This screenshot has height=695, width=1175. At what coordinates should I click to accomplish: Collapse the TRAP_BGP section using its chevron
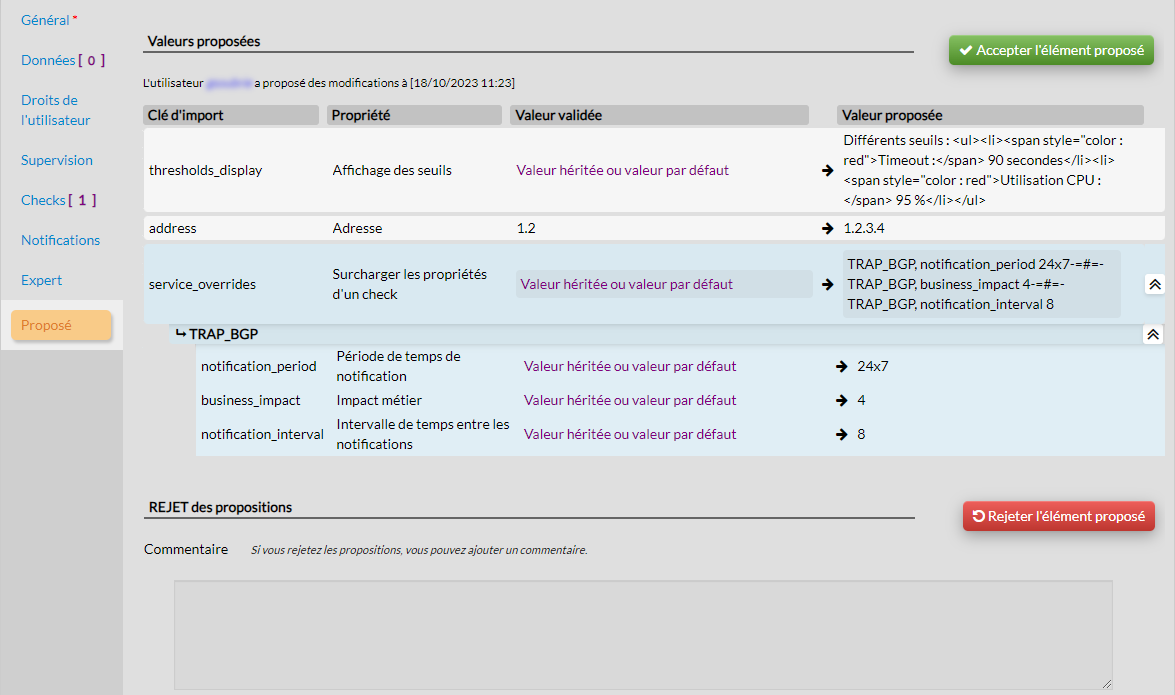pyautogui.click(x=1153, y=335)
